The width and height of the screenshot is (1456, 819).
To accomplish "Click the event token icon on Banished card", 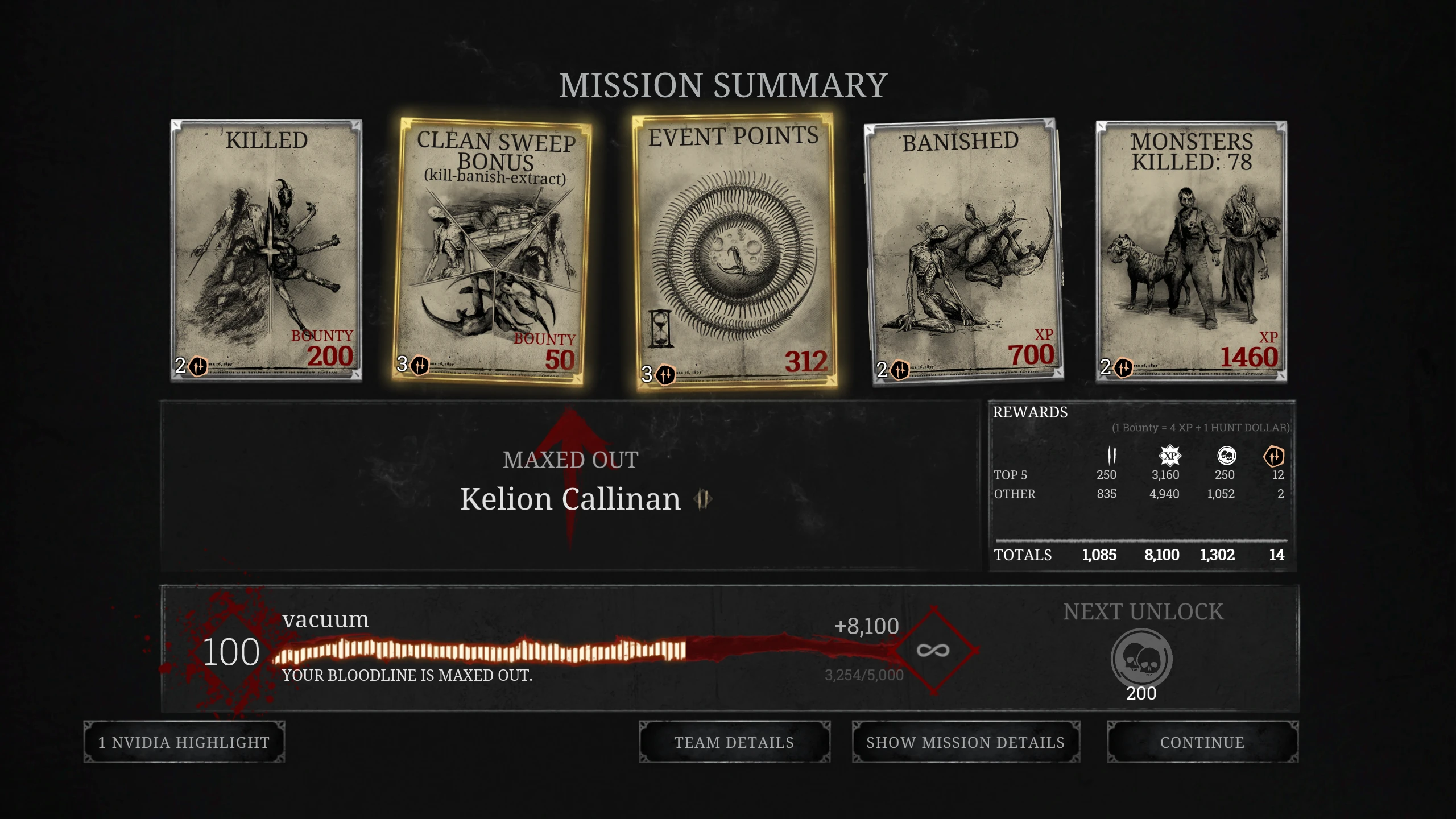I will (x=900, y=370).
